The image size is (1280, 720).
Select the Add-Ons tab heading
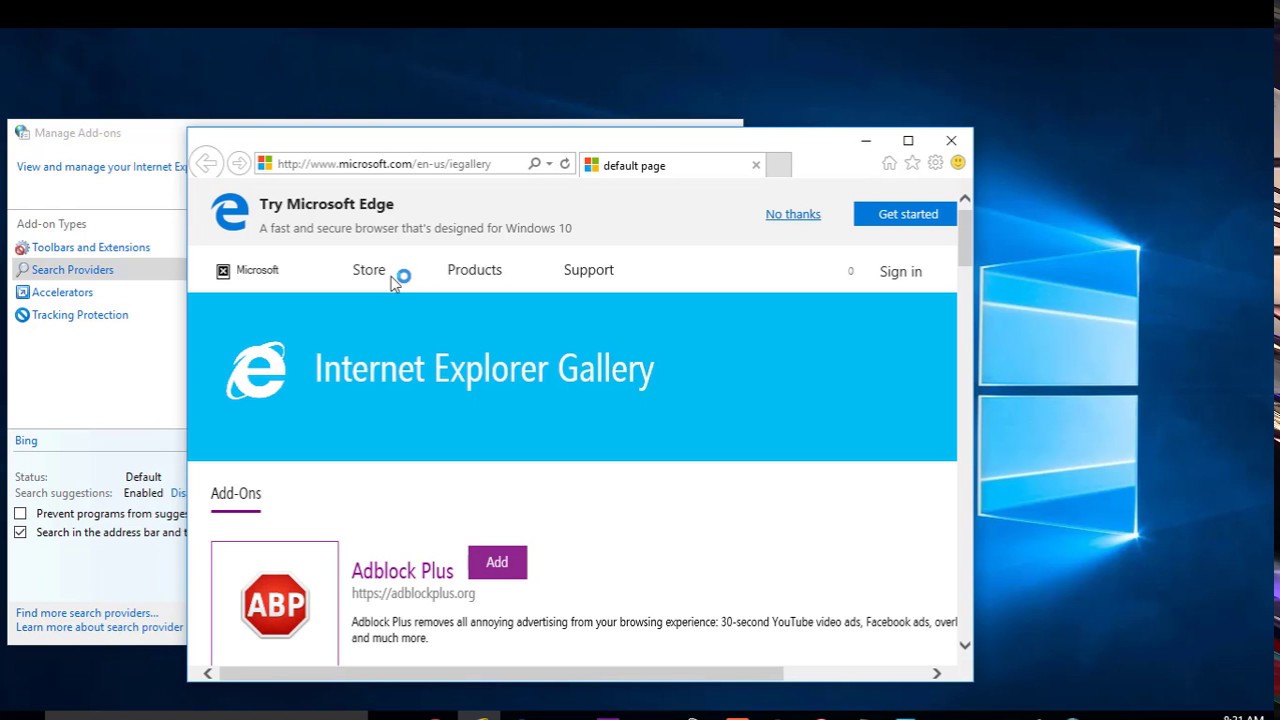(236, 494)
